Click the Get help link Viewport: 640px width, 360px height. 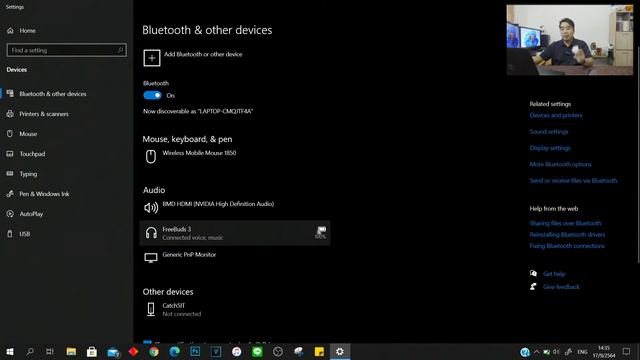554,274
